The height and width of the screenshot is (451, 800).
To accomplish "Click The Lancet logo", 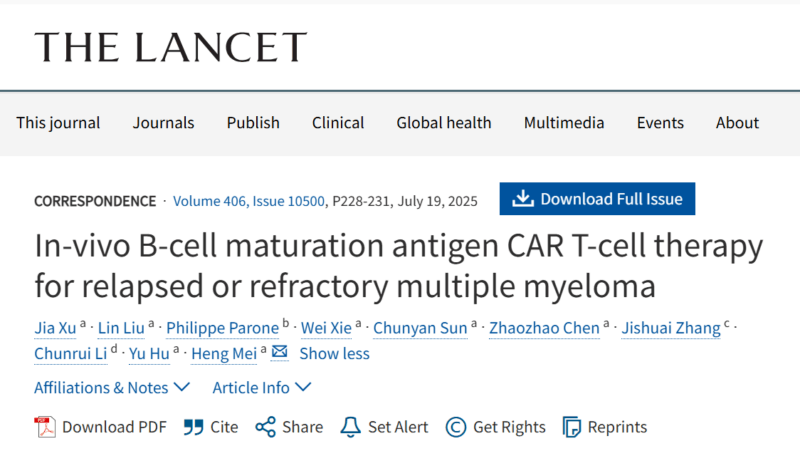I will 170,47.
